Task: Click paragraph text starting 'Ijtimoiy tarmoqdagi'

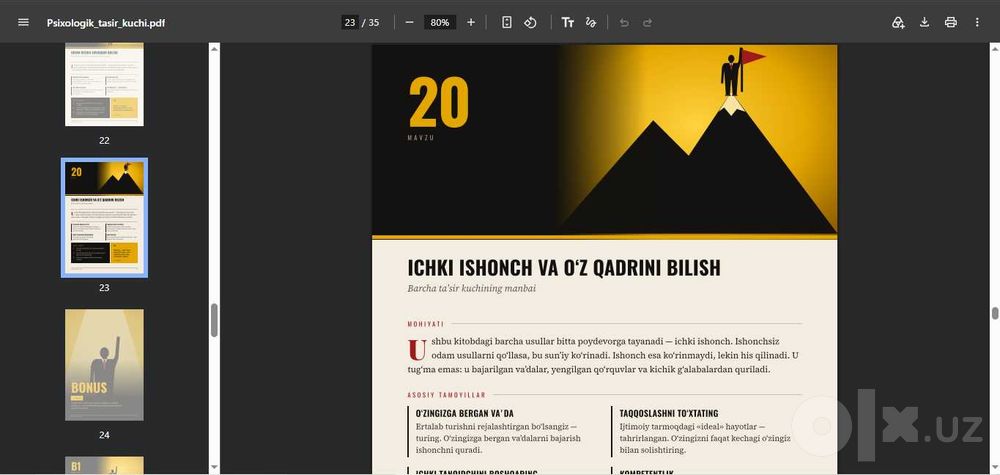Action: pos(705,438)
